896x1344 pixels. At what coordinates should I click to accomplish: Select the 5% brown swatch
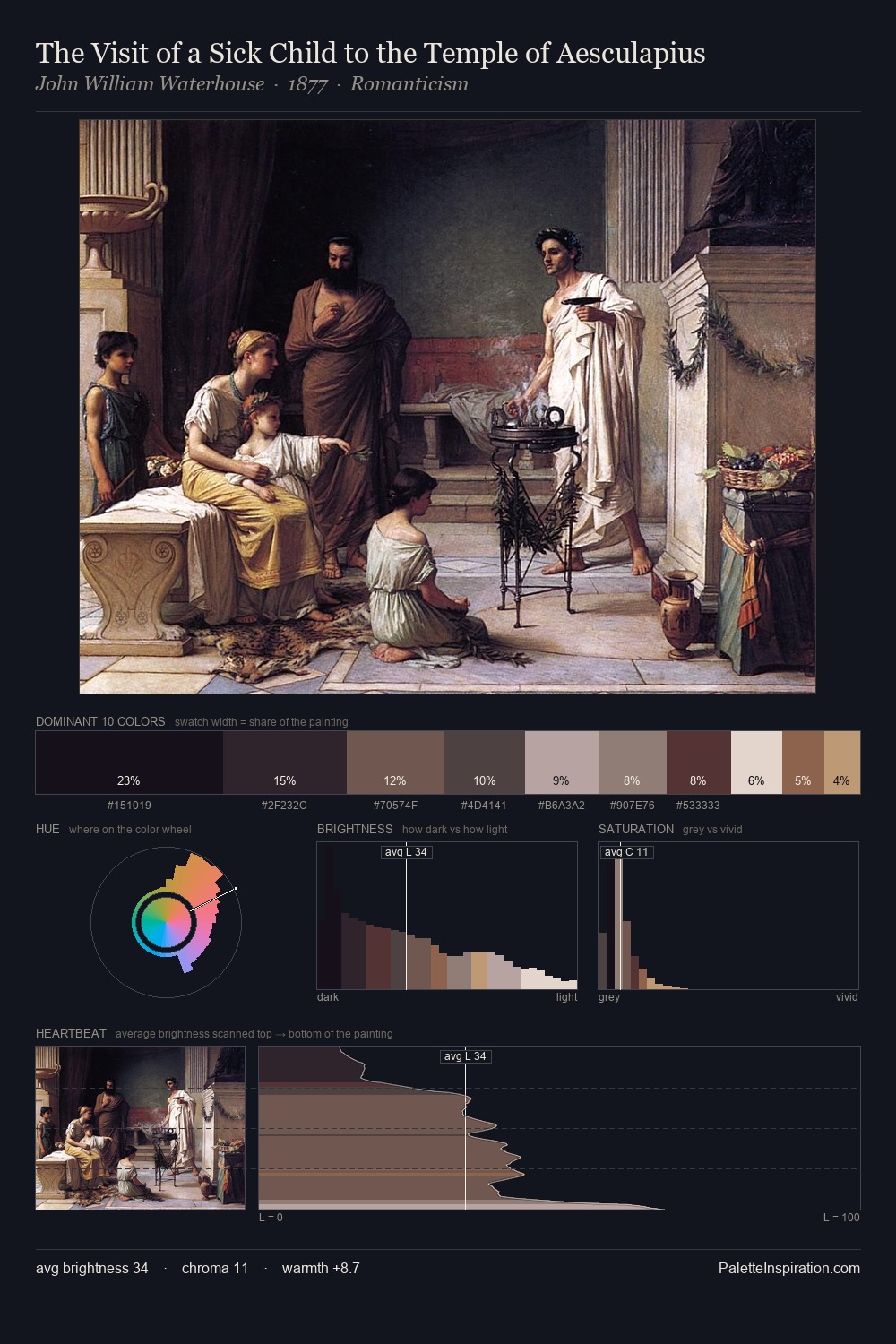click(803, 762)
